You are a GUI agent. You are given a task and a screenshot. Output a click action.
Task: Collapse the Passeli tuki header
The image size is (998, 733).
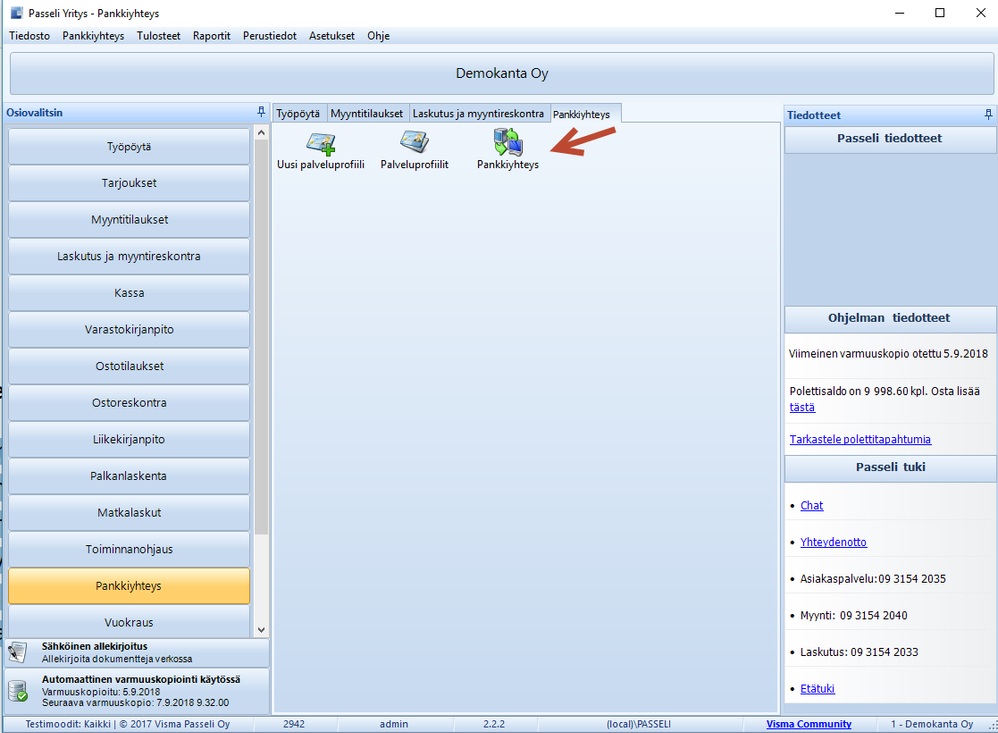click(890, 468)
